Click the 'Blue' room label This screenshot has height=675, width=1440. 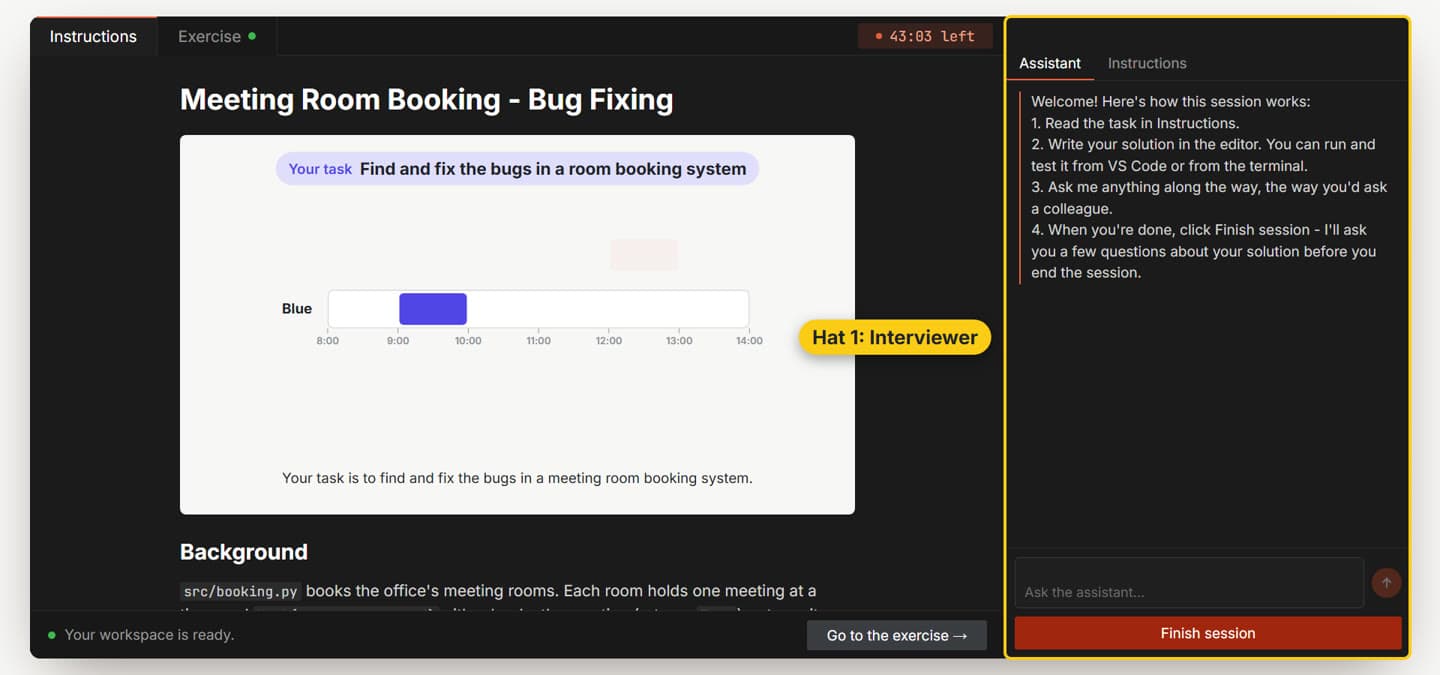(x=297, y=309)
